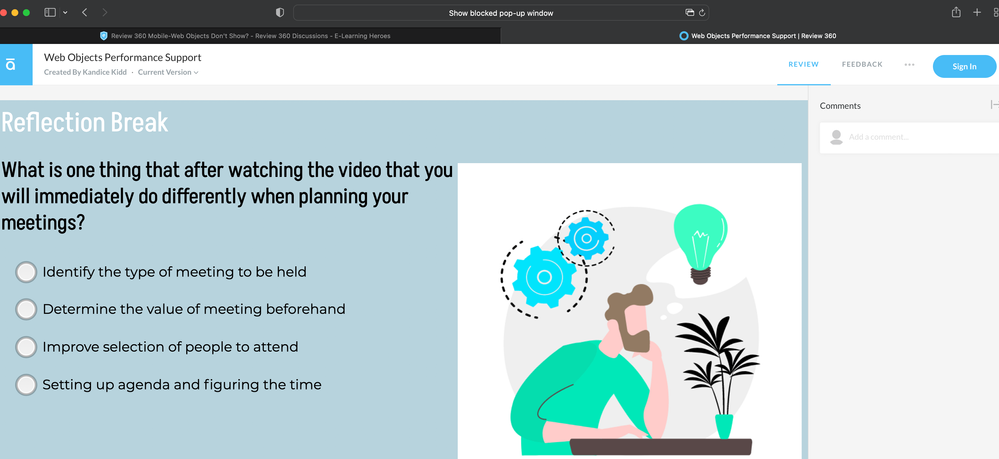Viewport: 999px width, 459px height.
Task: Click the Web Objects Performance Support title
Action: [x=122, y=57]
